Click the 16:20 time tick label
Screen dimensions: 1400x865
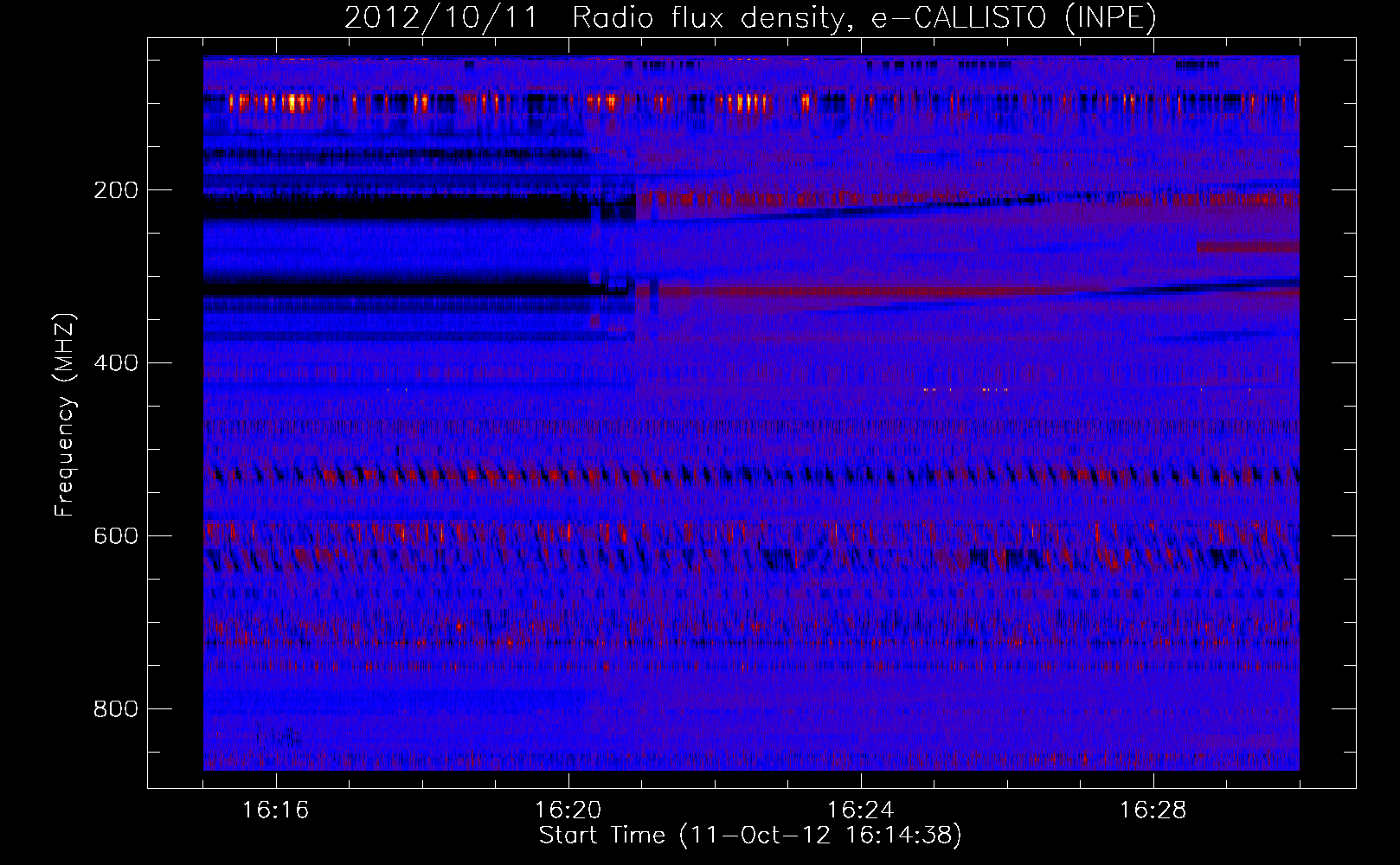pyautogui.click(x=568, y=811)
